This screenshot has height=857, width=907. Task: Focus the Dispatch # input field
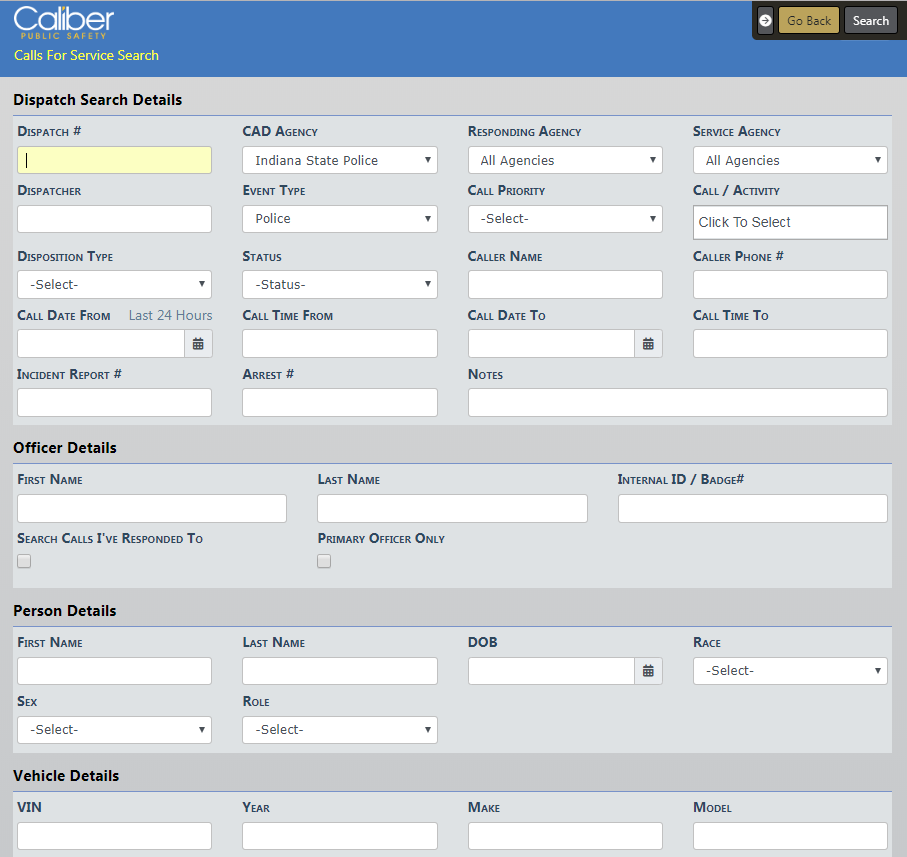(x=114, y=160)
